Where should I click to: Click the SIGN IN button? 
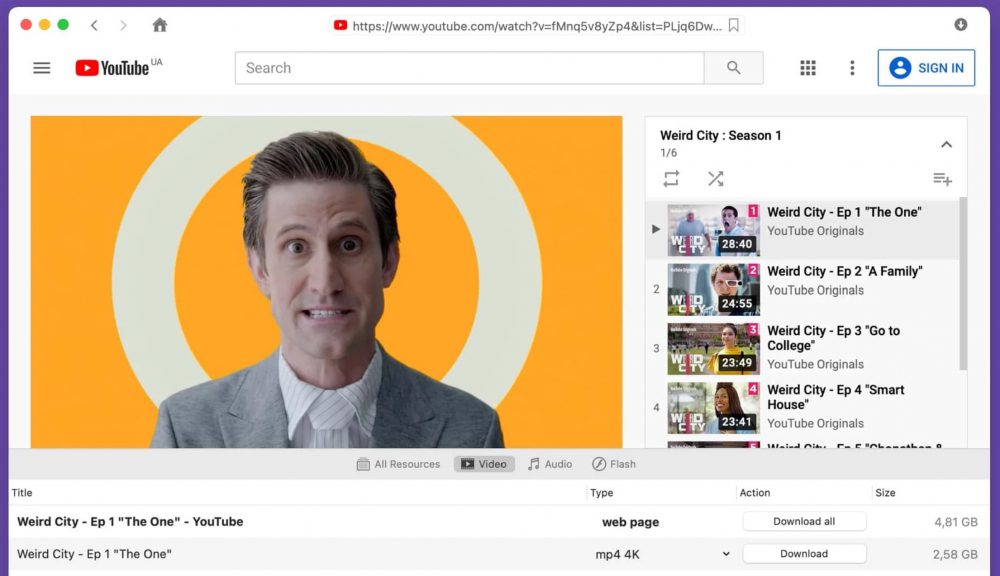point(926,68)
